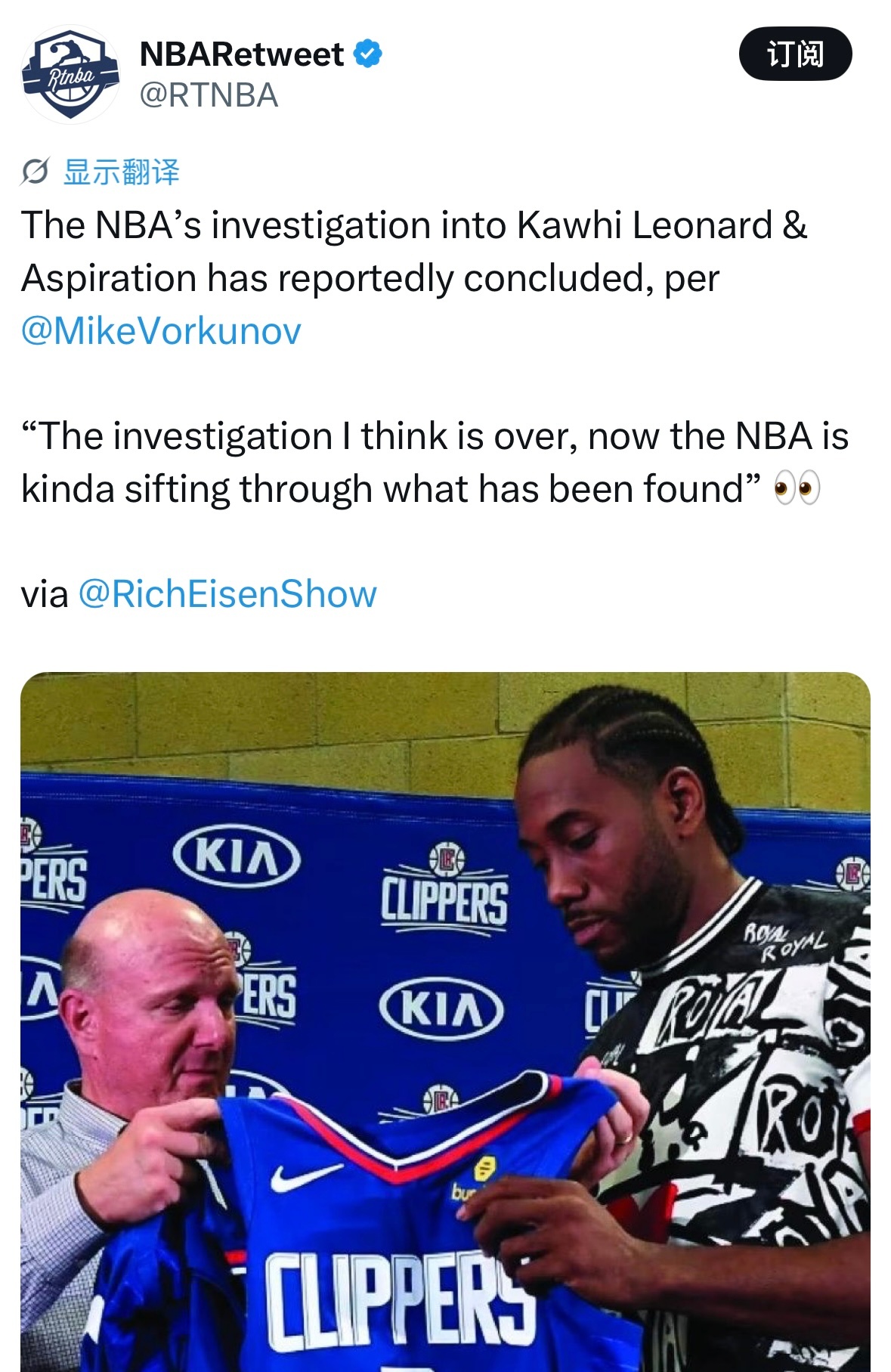Tap the word 'via' in tweet

click(x=45, y=593)
